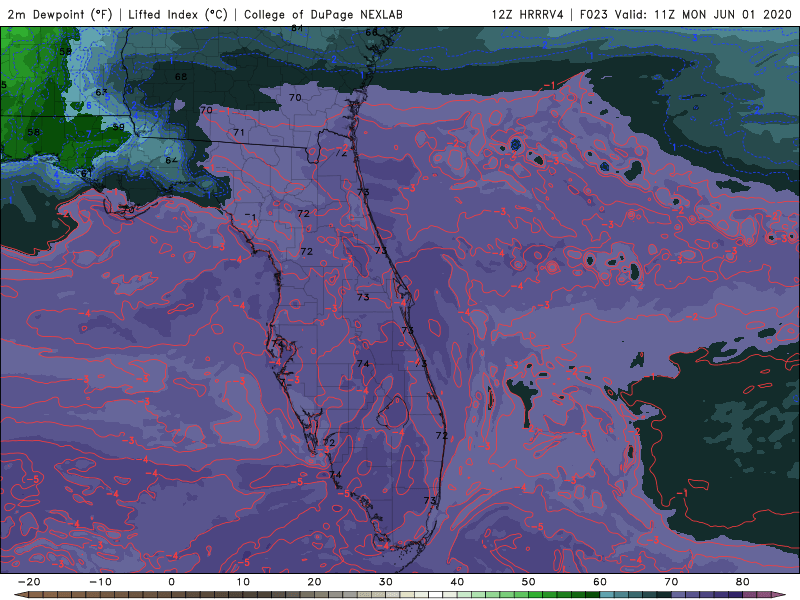
Task: Click the 10 tick label on the colorbar
Action: pyautogui.click(x=243, y=582)
